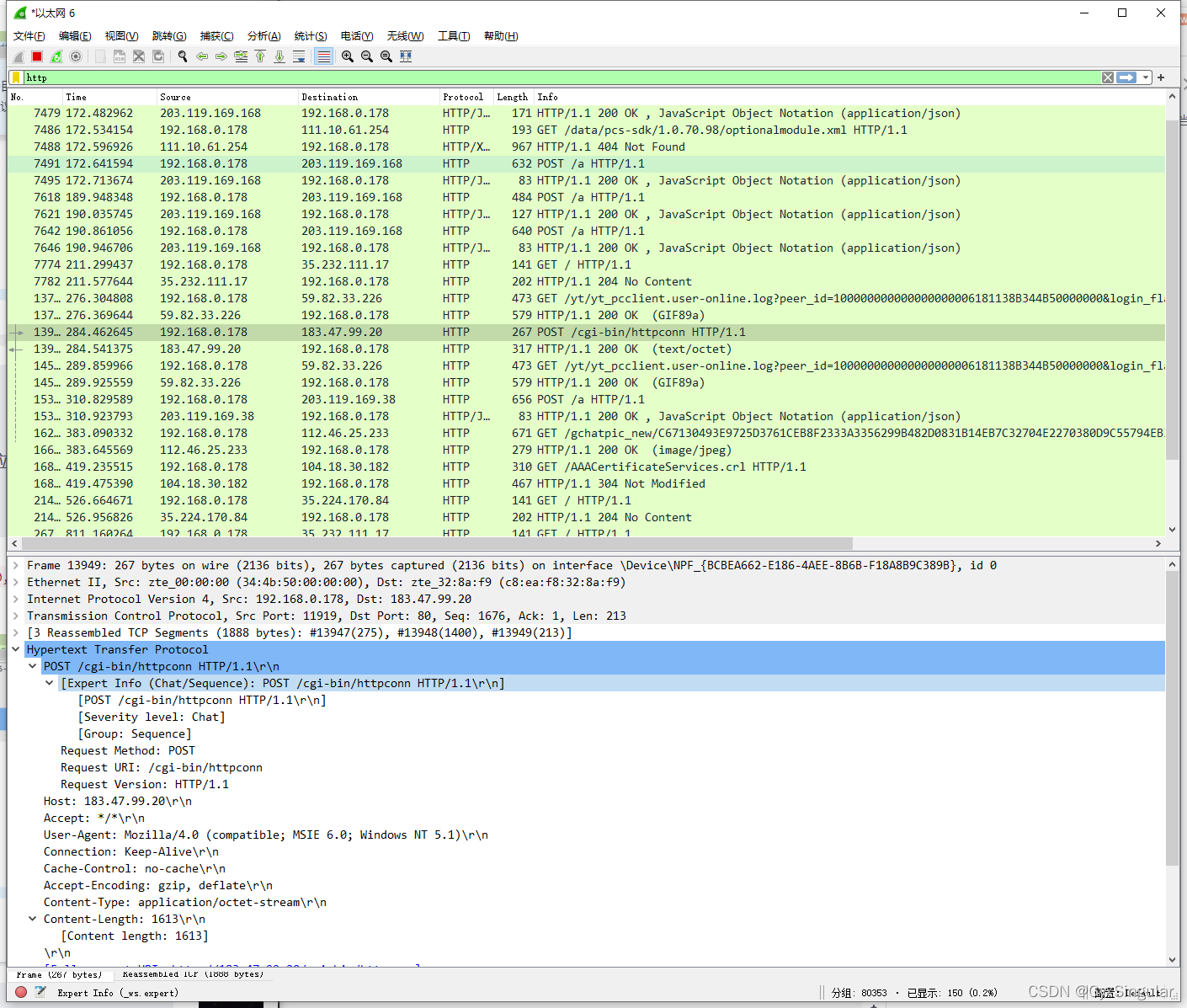This screenshot has height=1008, width=1187.
Task: Sort by Length column header
Action: 513,97
